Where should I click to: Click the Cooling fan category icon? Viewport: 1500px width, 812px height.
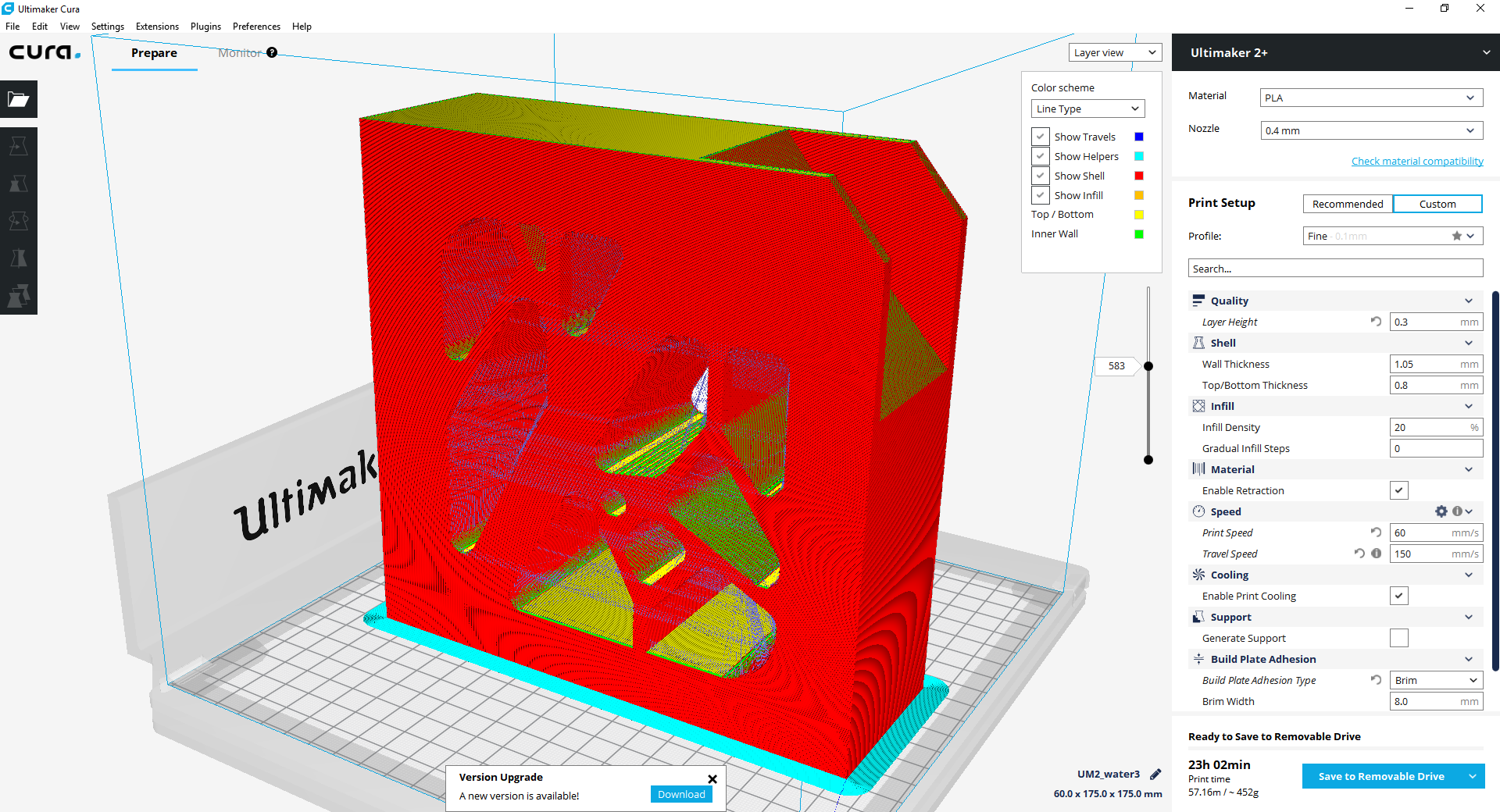click(1198, 575)
